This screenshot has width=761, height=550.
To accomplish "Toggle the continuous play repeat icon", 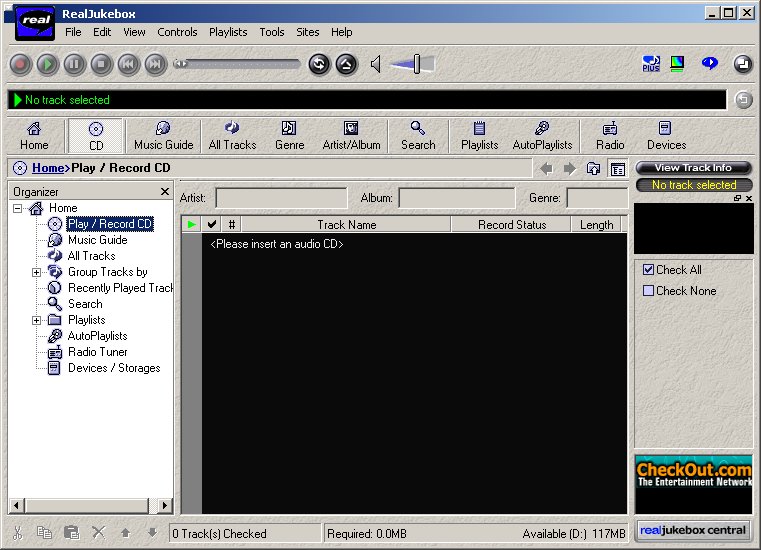I will point(319,65).
